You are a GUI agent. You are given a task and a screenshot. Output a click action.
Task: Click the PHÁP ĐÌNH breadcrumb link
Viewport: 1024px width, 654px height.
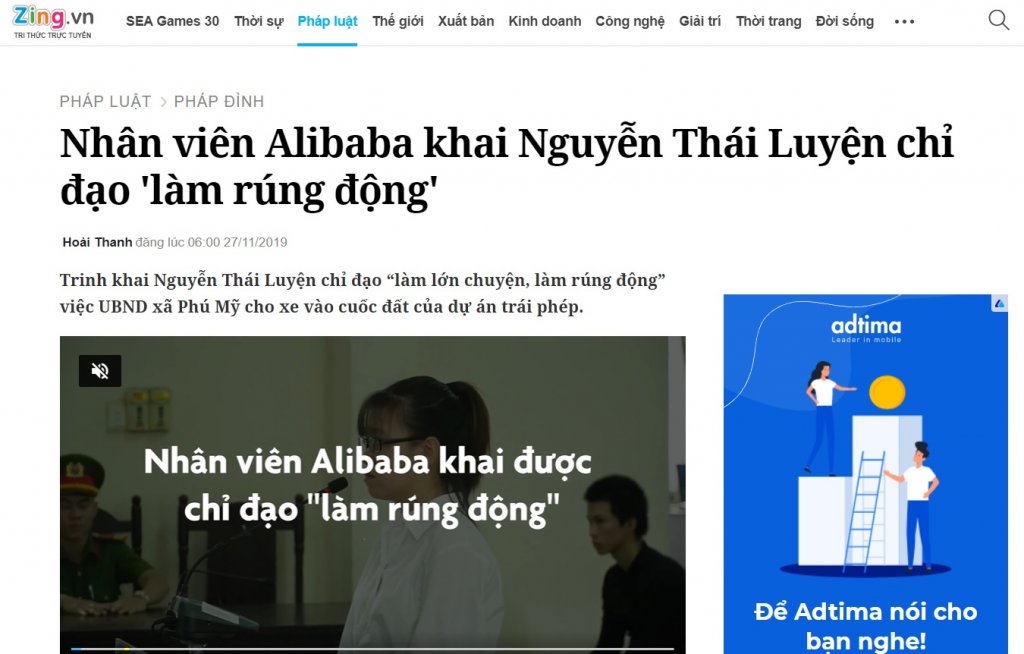click(x=219, y=101)
